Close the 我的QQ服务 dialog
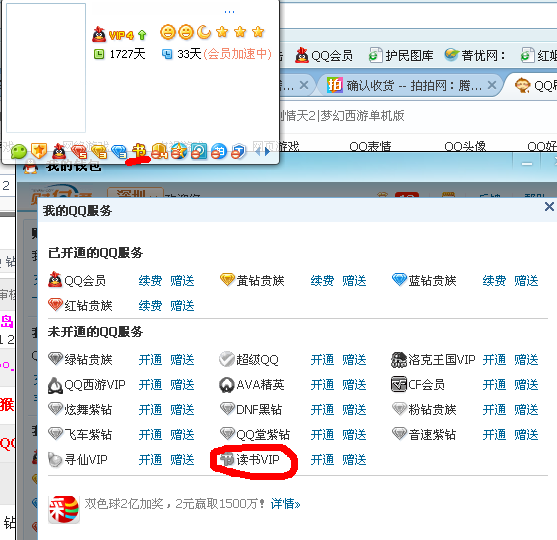 549,206
